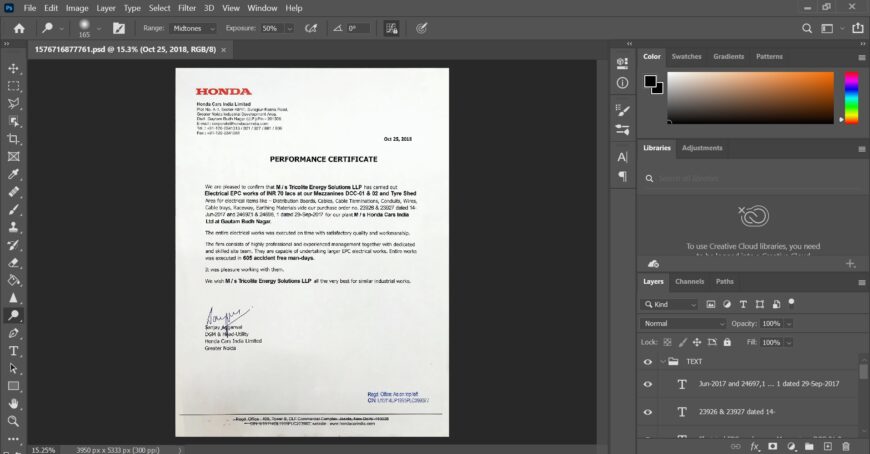Click Create new layer button
This screenshot has width=870, height=454.
827,446
